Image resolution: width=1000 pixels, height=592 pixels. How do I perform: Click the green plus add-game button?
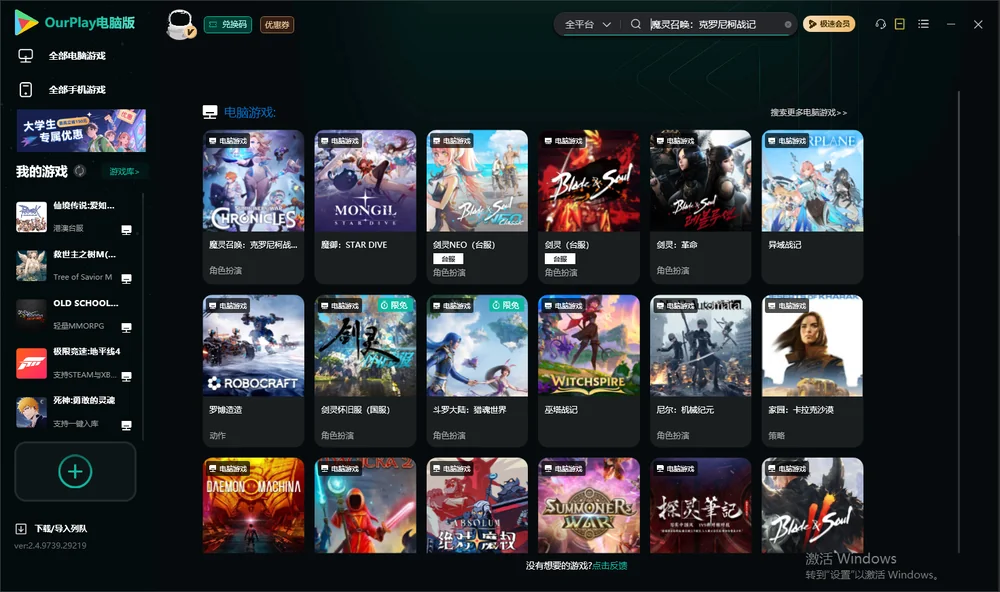pos(75,471)
